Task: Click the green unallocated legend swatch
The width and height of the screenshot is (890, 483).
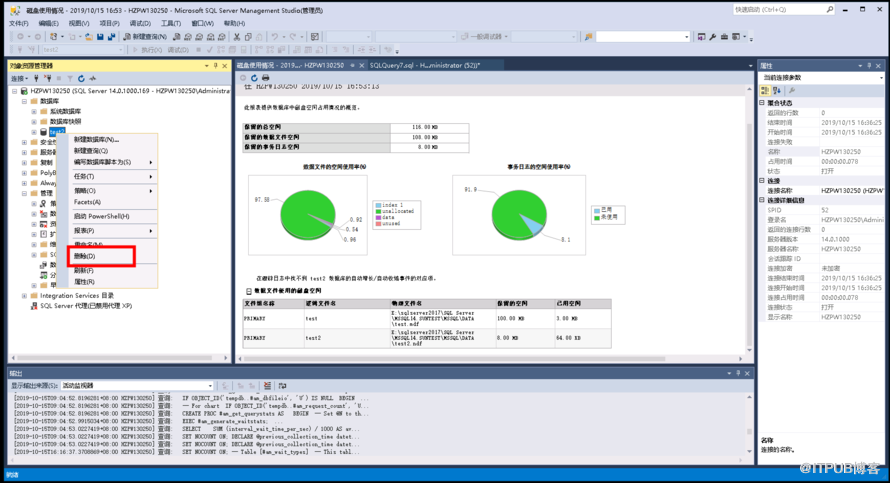Action: tap(378, 211)
